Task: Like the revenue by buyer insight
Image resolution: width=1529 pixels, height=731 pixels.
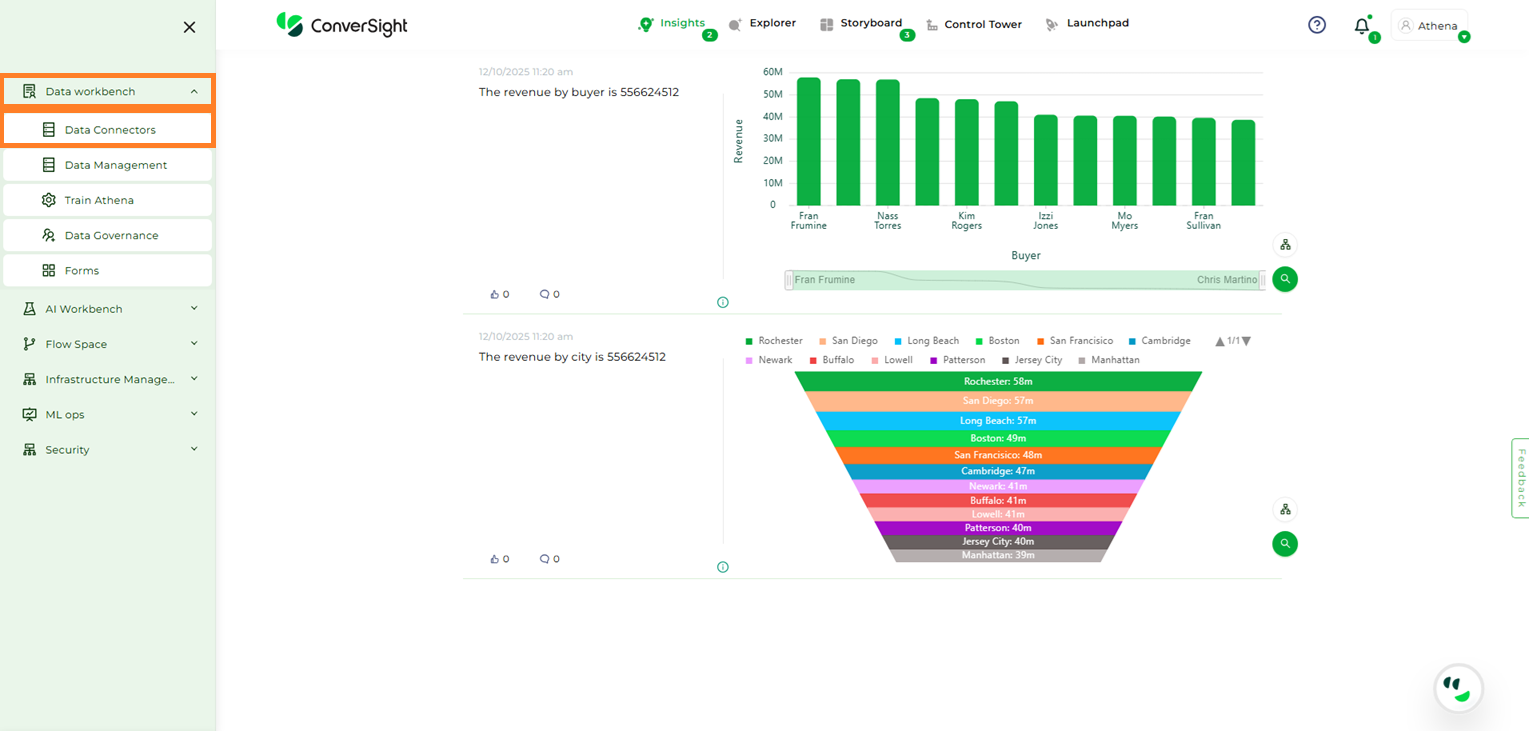Action: 495,294
